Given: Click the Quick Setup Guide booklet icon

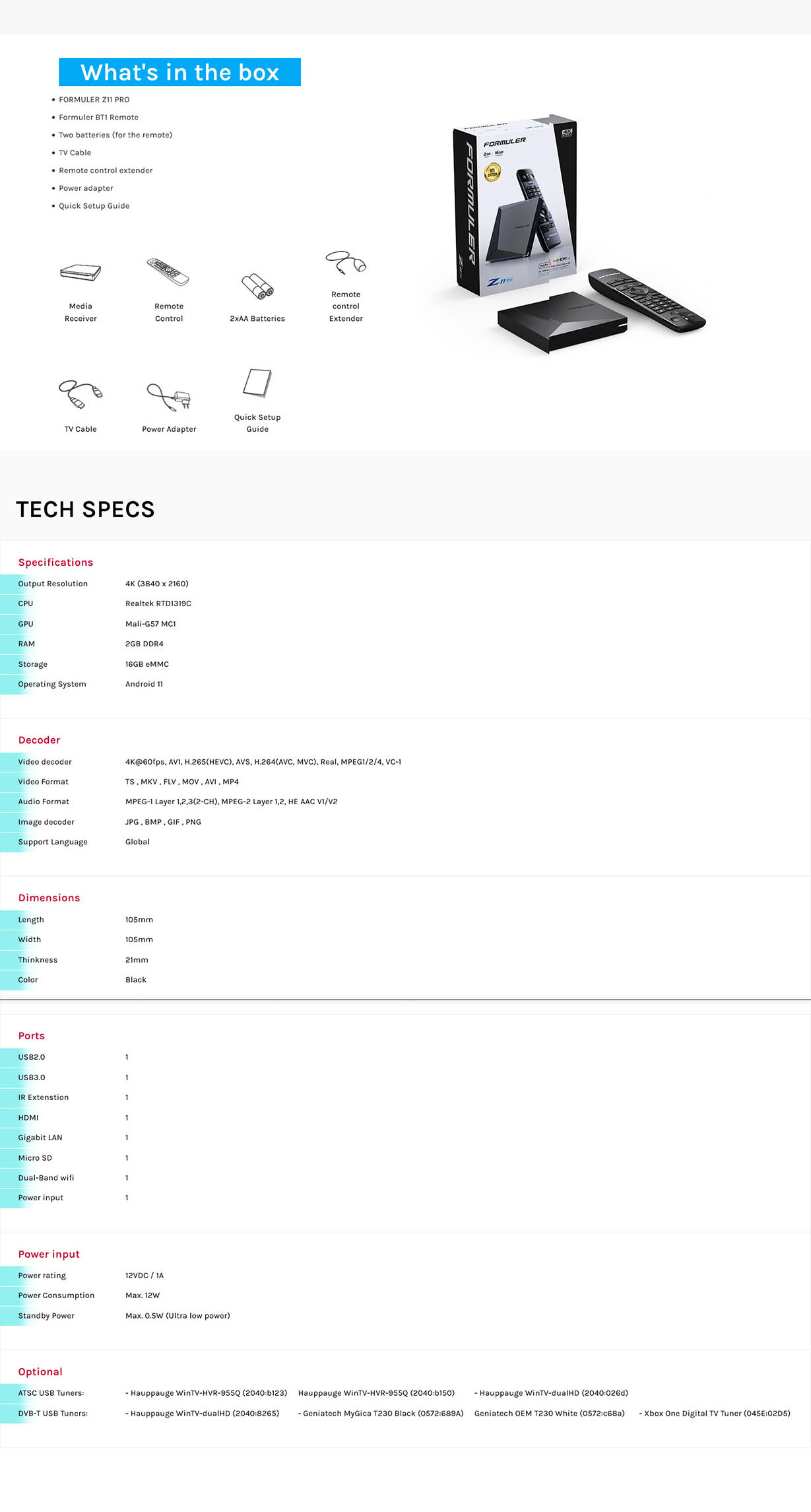Looking at the screenshot, I should coord(257,383).
